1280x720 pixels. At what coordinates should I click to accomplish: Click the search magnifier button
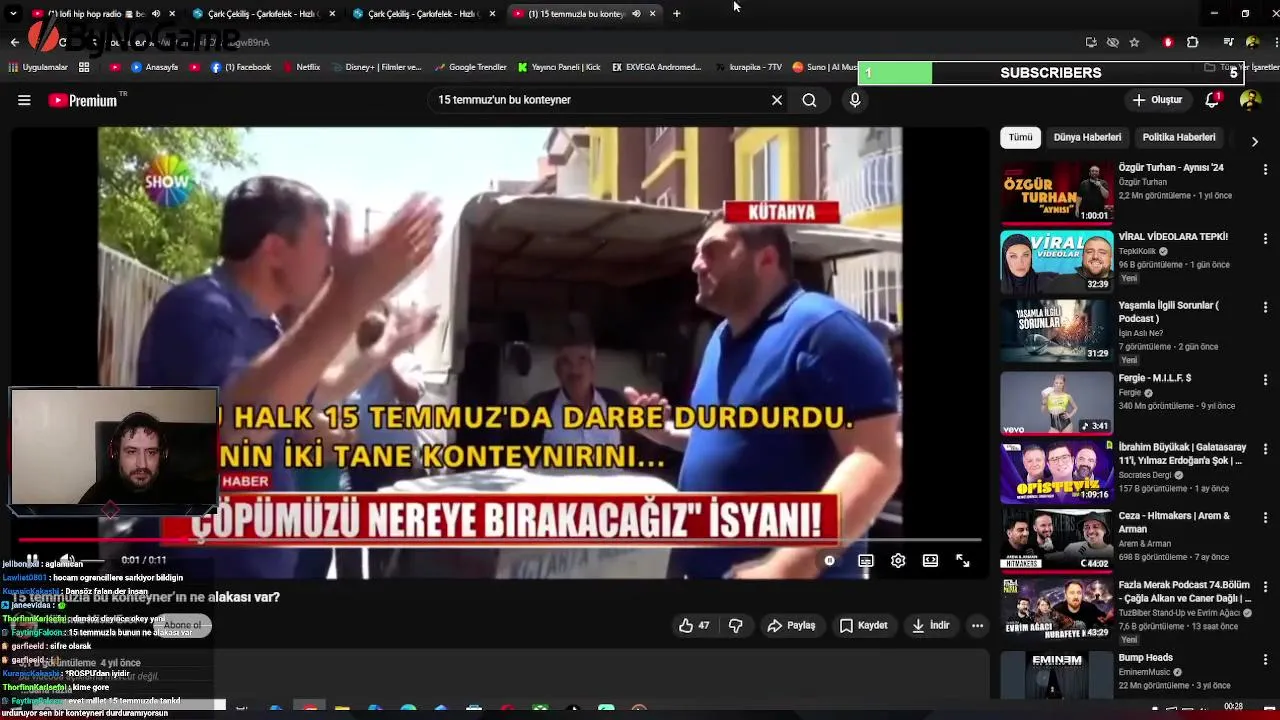pos(809,100)
